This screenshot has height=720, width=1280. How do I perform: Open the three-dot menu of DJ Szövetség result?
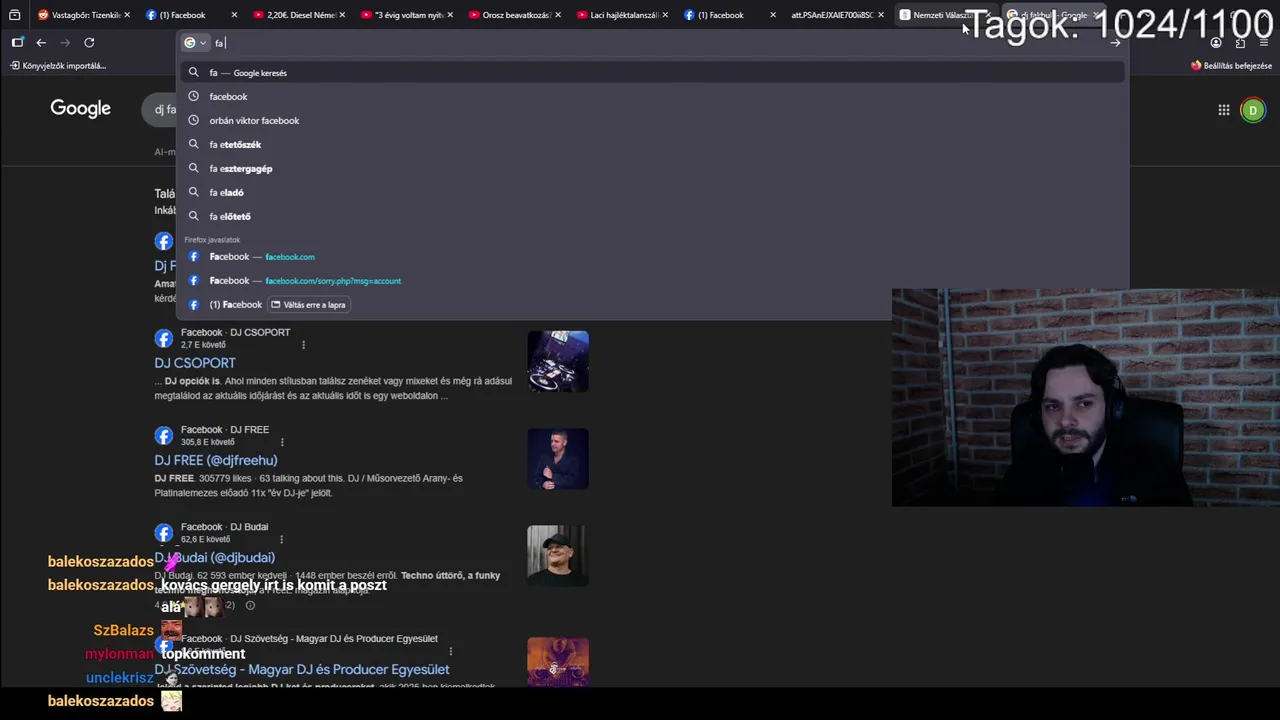tap(450, 651)
